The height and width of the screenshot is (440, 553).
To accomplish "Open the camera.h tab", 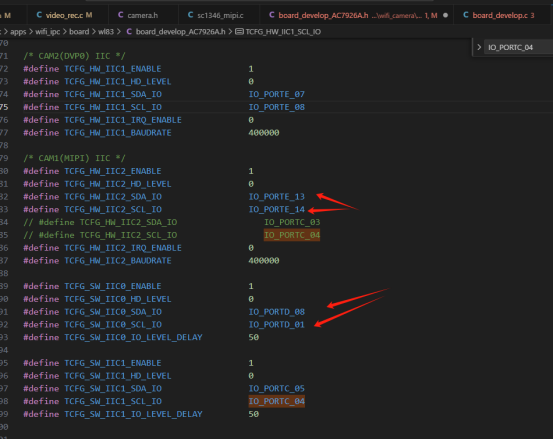I will point(142,15).
